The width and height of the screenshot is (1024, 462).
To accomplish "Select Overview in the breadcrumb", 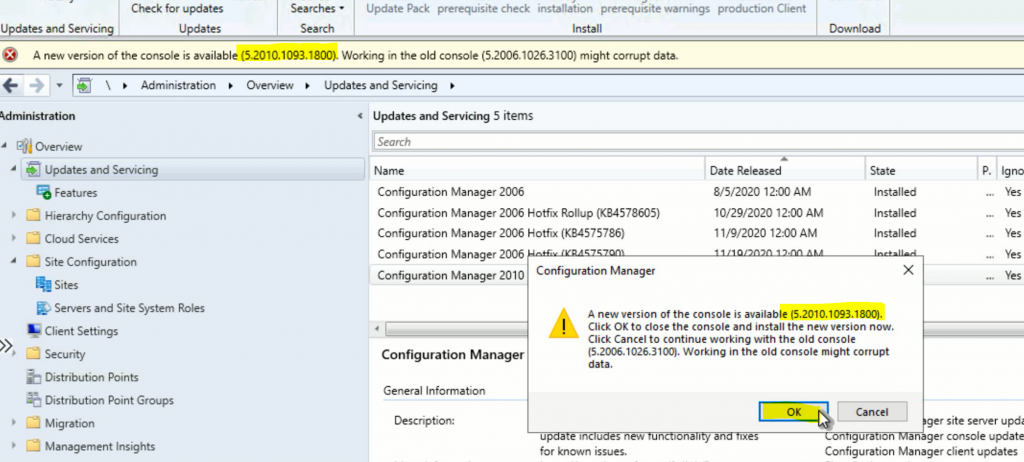I will (x=270, y=86).
